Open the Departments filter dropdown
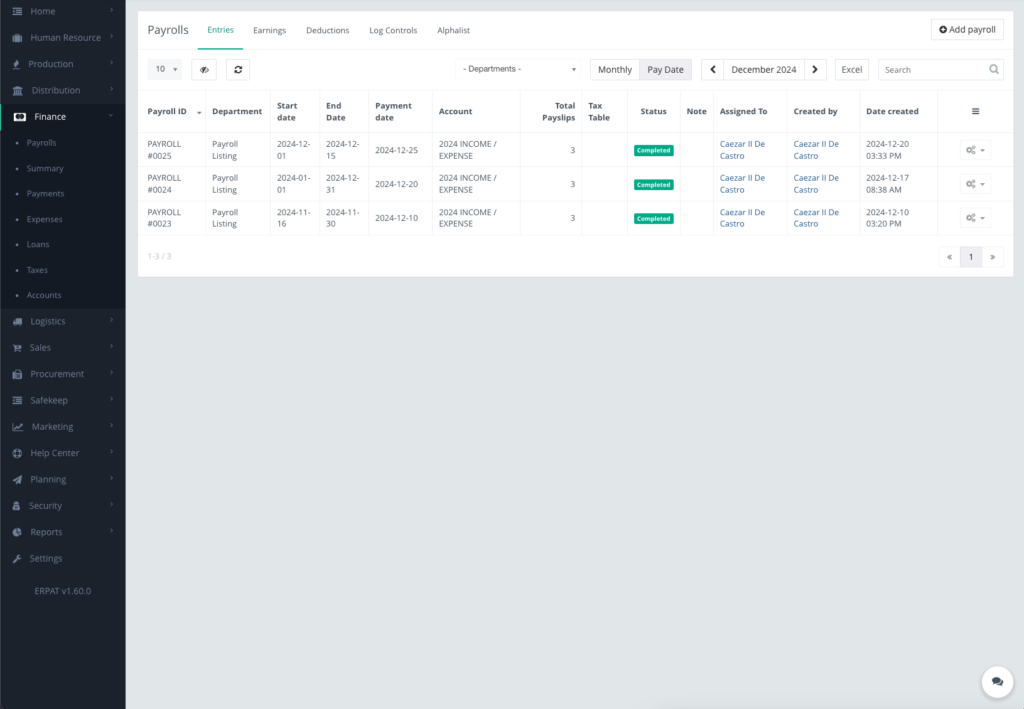This screenshot has height=709, width=1024. click(519, 69)
